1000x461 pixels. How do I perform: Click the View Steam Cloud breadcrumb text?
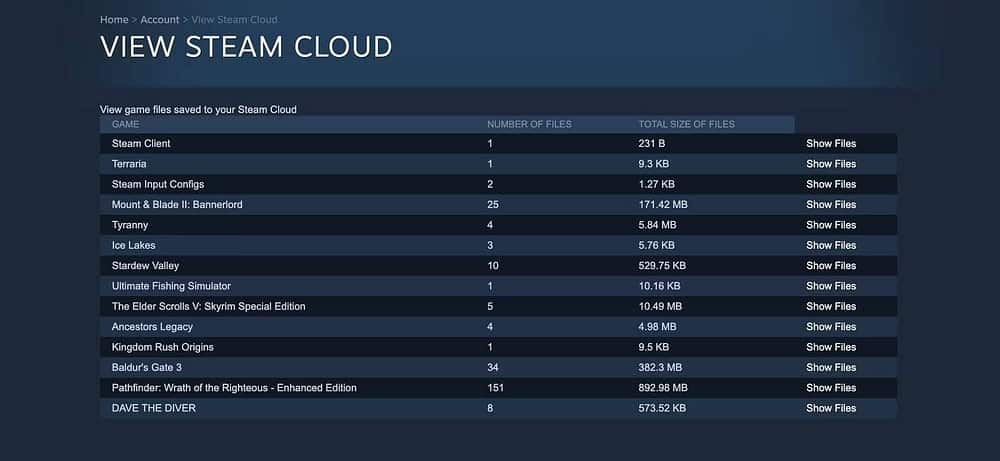click(x=234, y=20)
